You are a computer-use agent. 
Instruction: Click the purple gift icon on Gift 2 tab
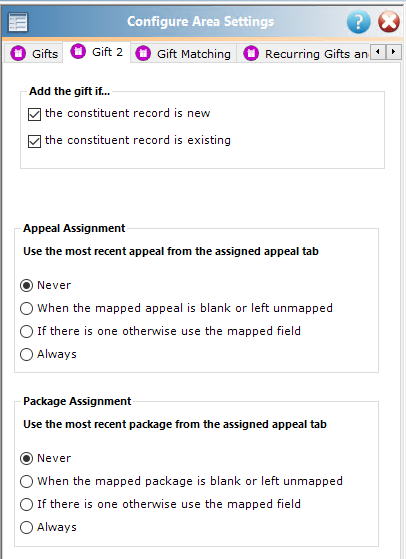(x=78, y=52)
